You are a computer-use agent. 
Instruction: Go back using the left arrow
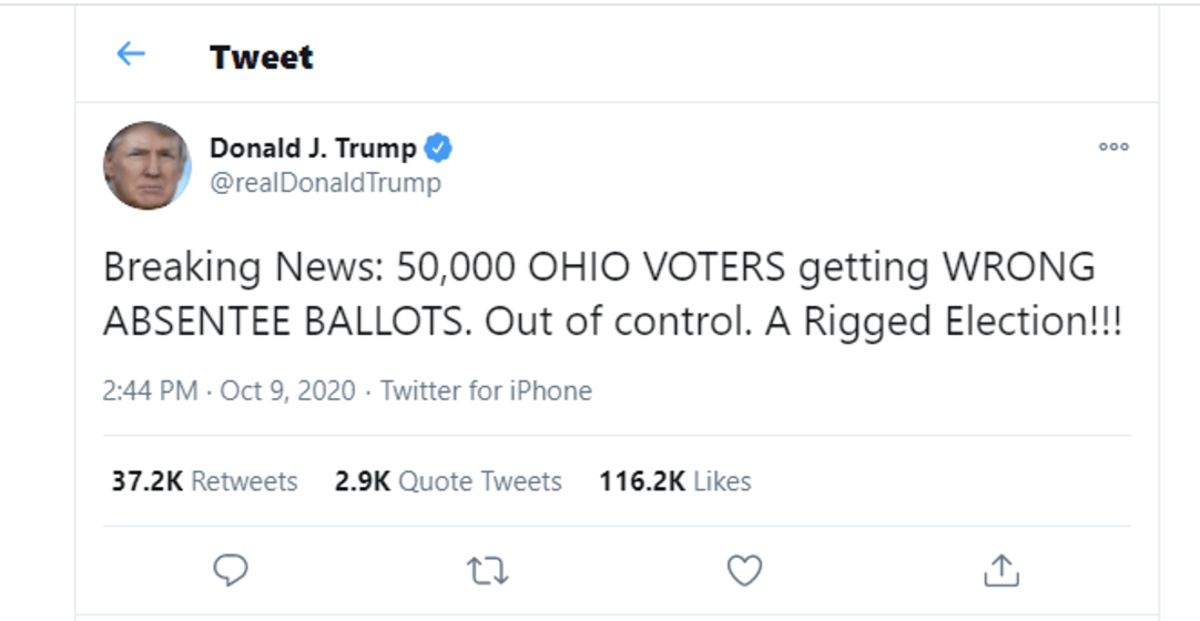click(131, 54)
